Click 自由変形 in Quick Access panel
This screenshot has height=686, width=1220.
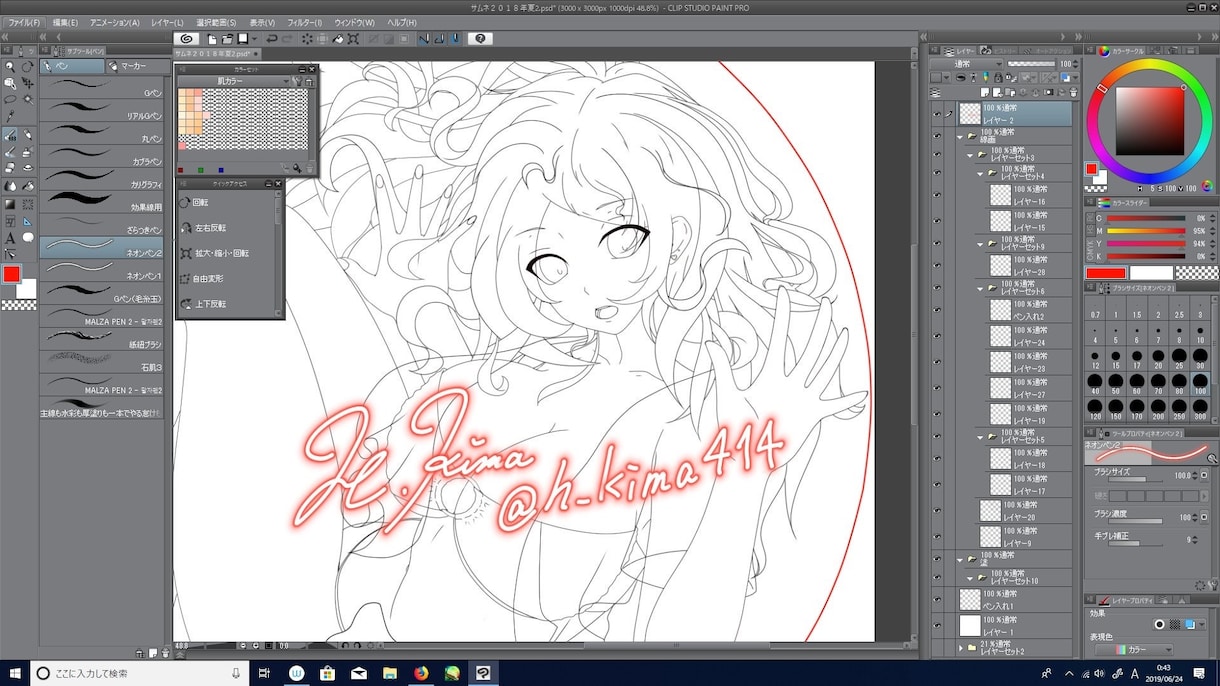[x=208, y=279]
